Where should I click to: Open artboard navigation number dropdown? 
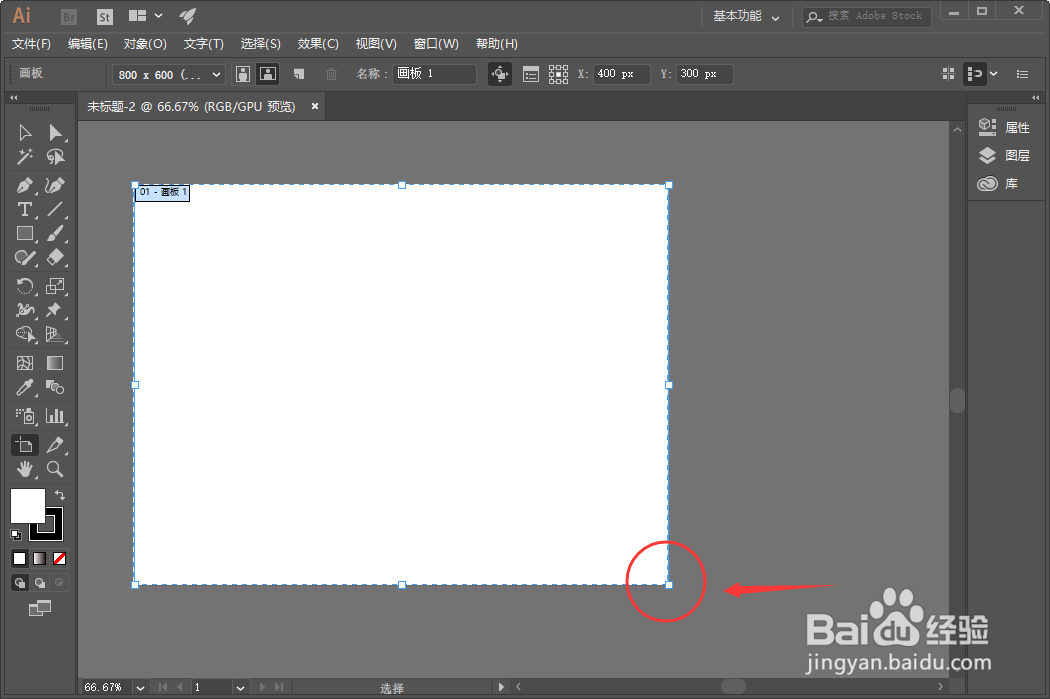pyautogui.click(x=240, y=688)
